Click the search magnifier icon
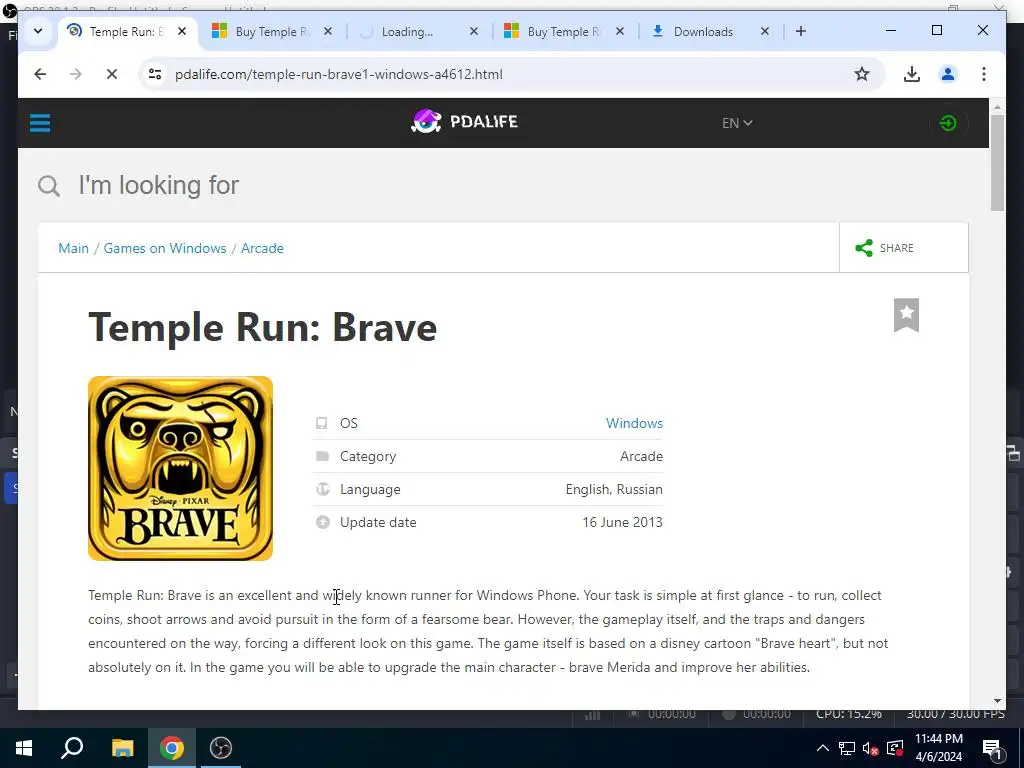 [48, 185]
